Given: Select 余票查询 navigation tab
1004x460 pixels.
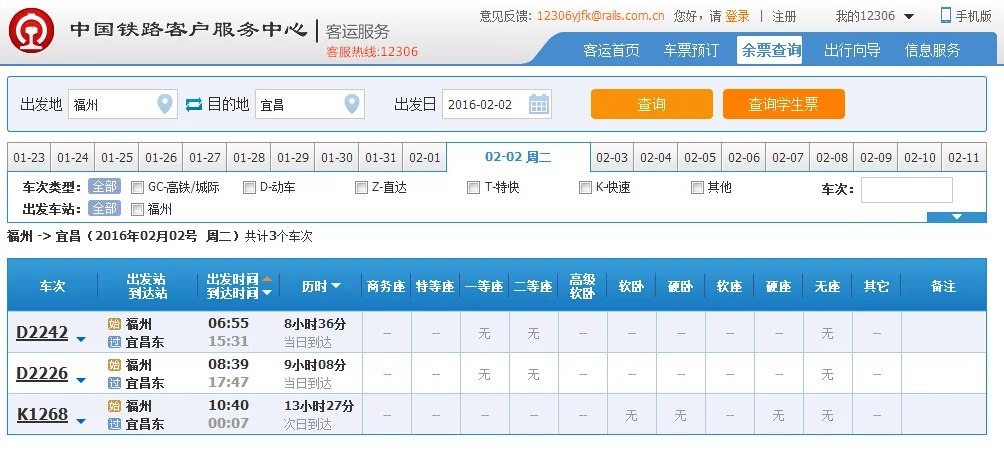Looking at the screenshot, I should click(x=770, y=50).
